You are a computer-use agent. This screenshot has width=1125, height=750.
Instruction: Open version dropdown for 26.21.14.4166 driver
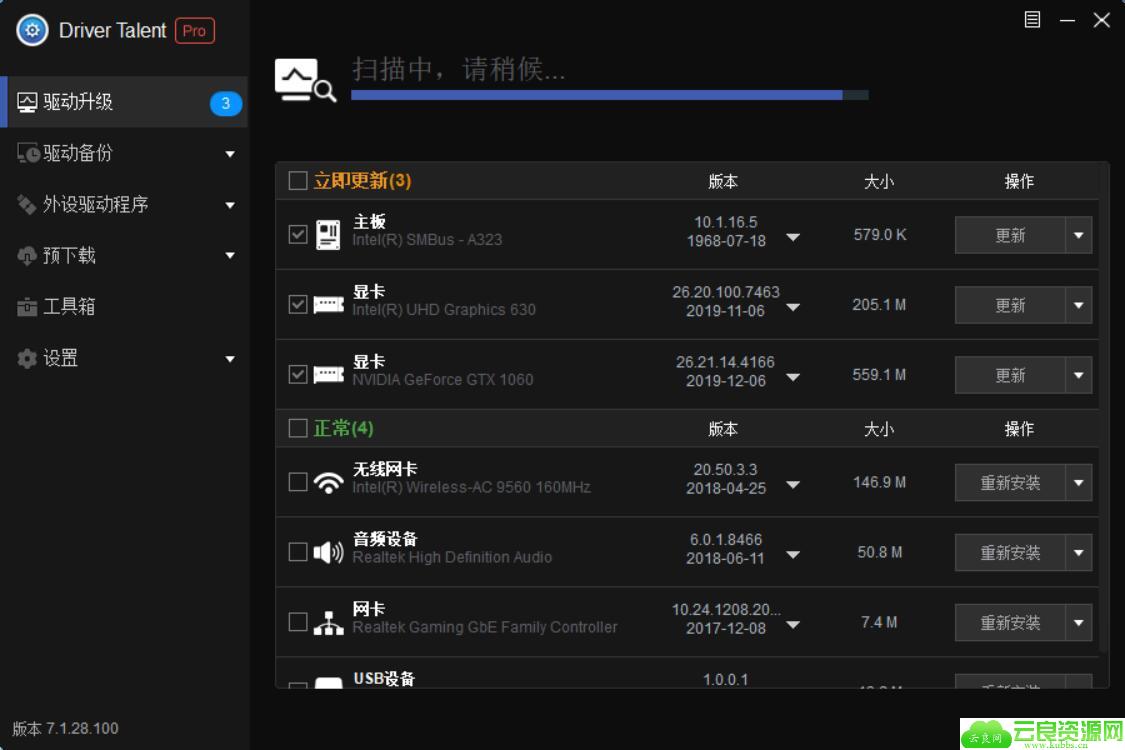[x=793, y=377]
